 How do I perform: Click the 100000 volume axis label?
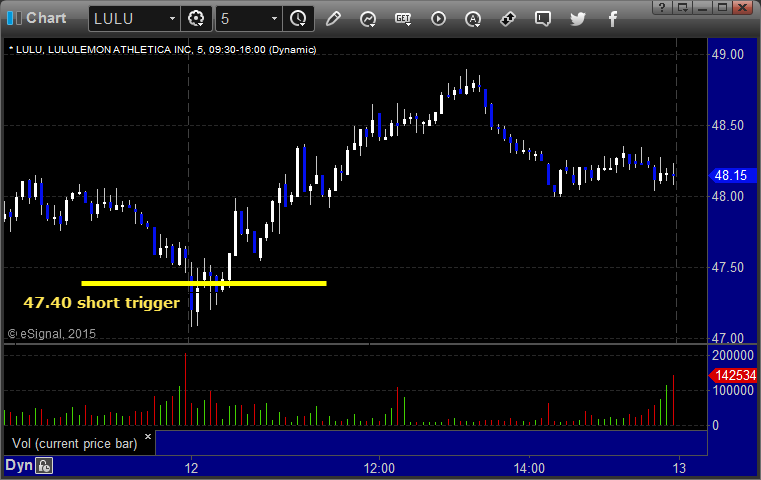tap(732, 390)
